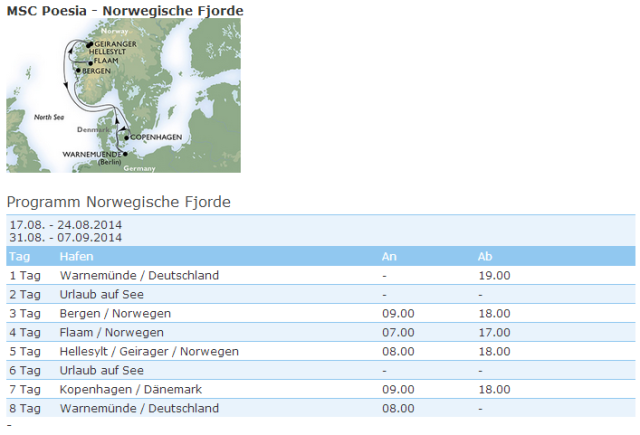Click Flaam departure time '17.00'
640x435 pixels.
point(494,332)
